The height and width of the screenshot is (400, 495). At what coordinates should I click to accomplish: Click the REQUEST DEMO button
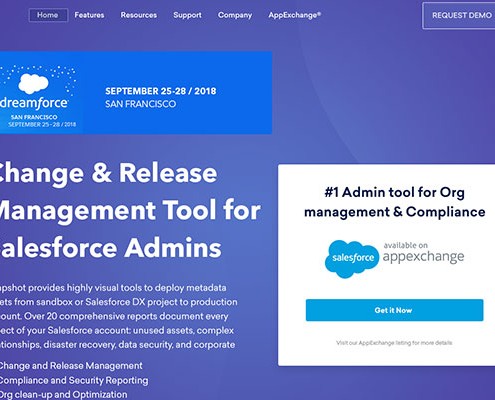[x=459, y=16]
